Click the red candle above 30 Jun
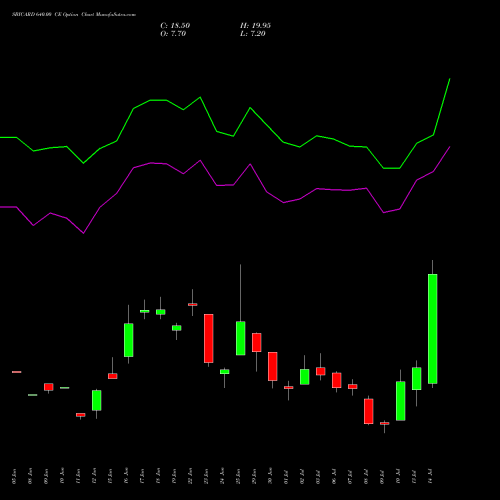The height and width of the screenshot is (500, 500). (x=273, y=366)
